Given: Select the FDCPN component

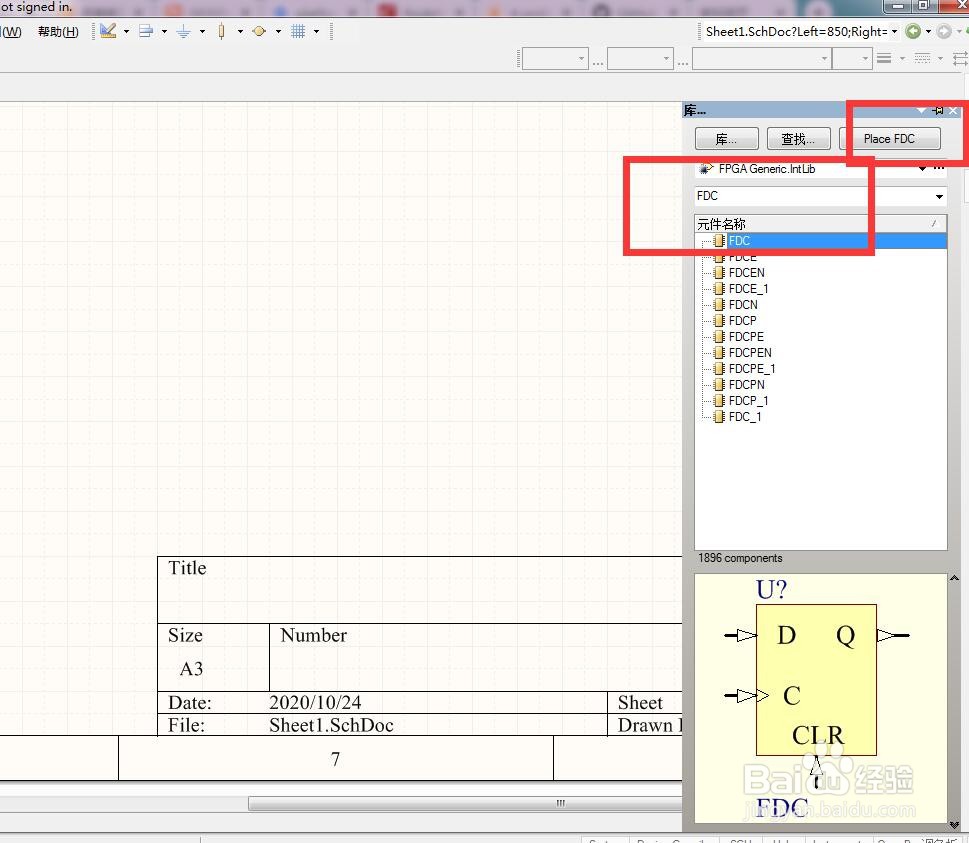Looking at the screenshot, I should pyautogui.click(x=747, y=384).
